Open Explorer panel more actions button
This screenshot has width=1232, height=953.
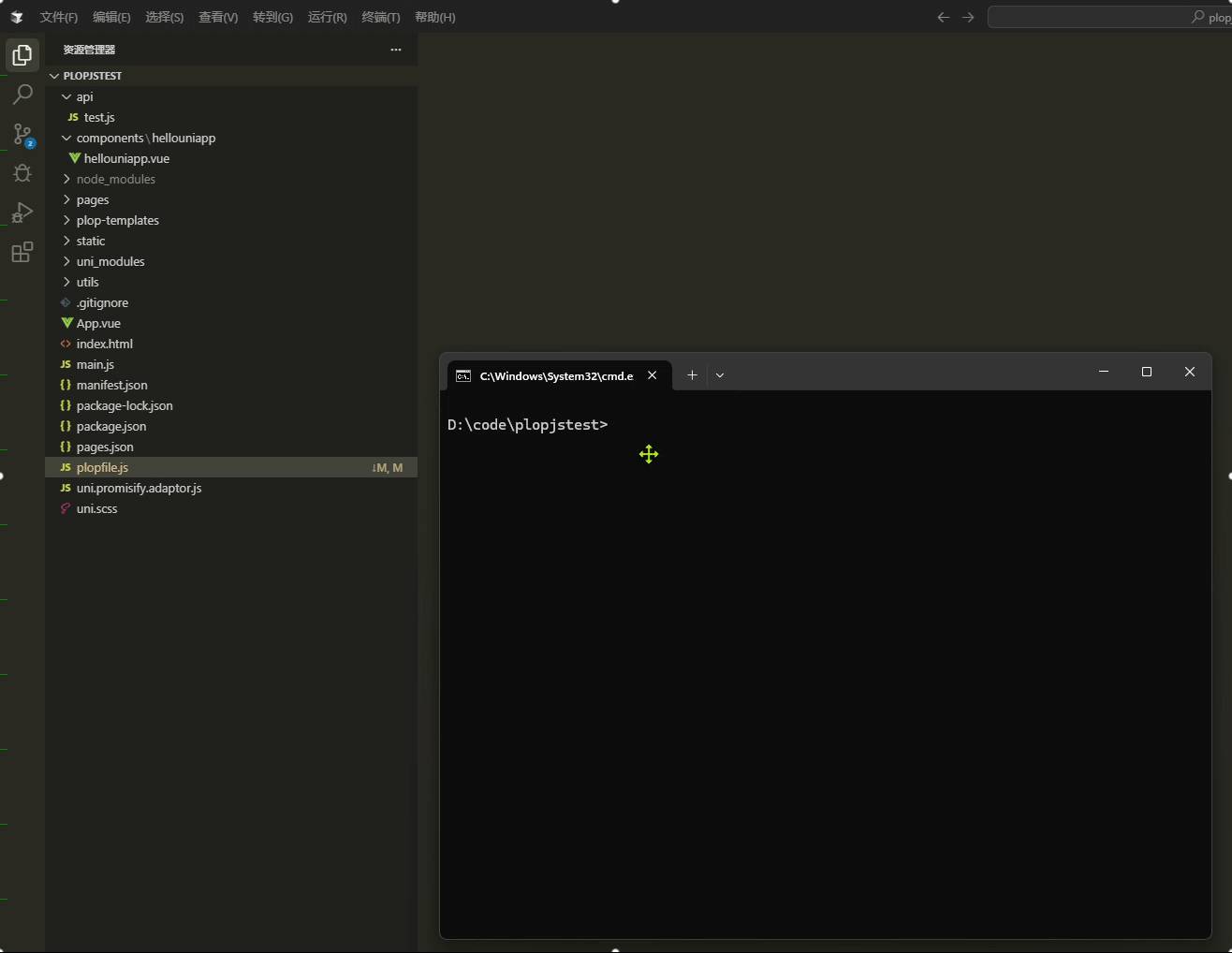[395, 50]
